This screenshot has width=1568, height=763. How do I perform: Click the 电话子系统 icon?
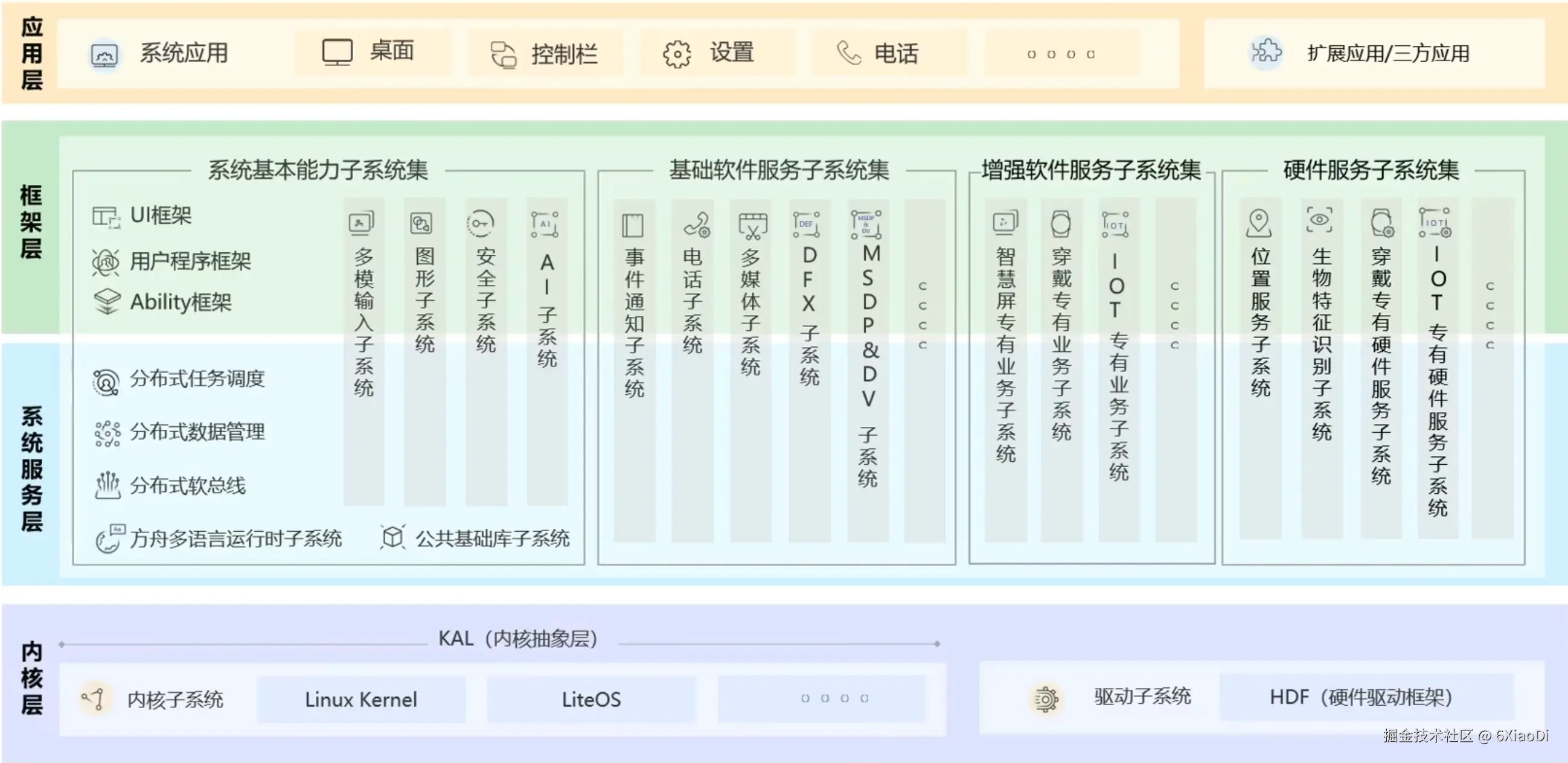point(697,225)
